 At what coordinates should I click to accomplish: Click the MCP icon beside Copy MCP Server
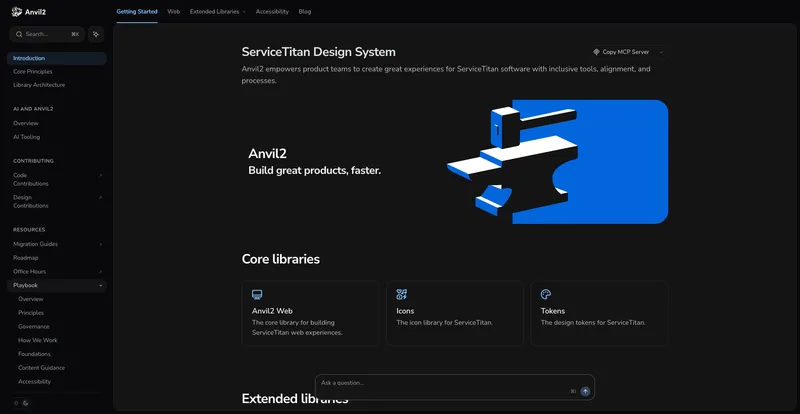click(x=596, y=52)
